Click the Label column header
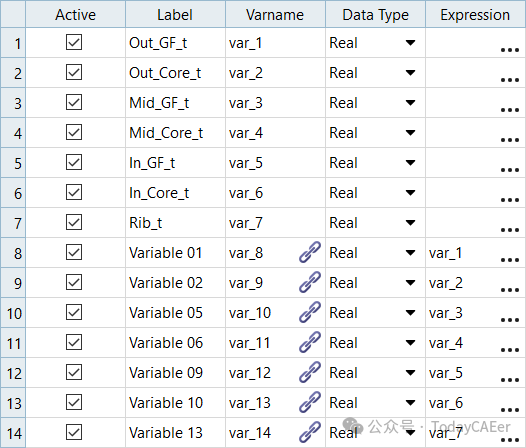 pyautogui.click(x=175, y=14)
